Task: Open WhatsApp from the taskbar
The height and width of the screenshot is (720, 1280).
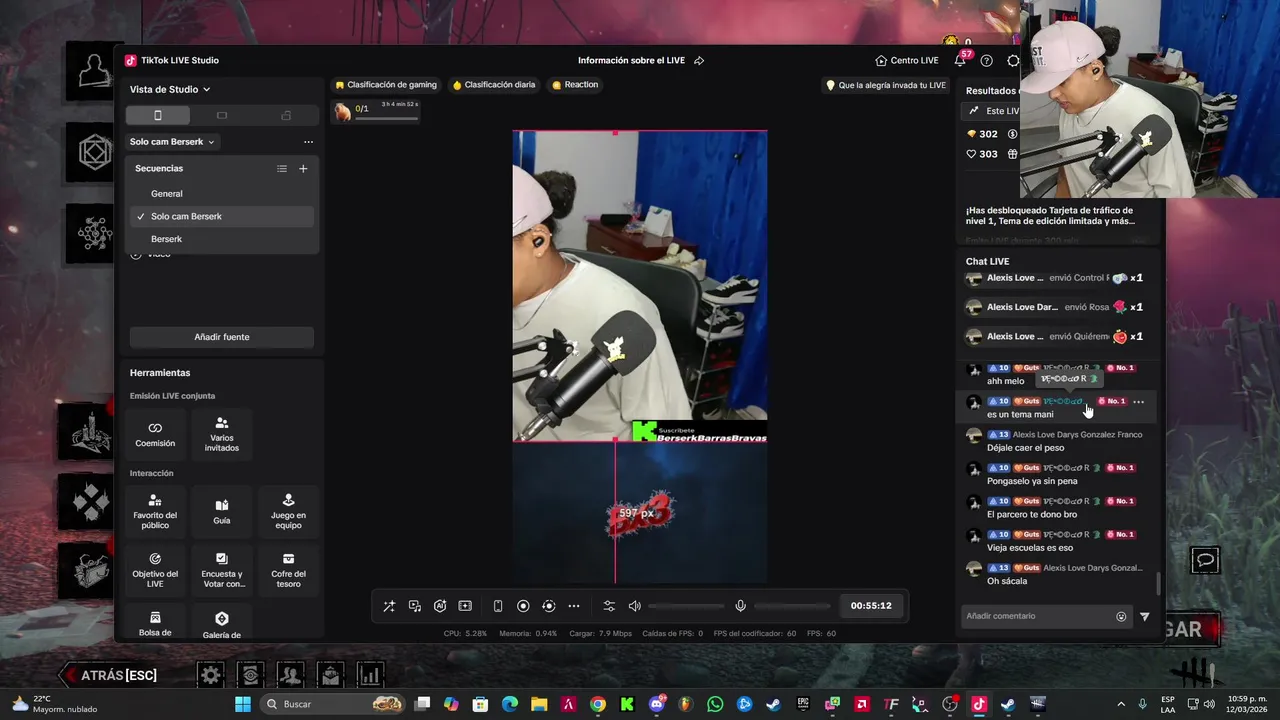Action: [715, 704]
